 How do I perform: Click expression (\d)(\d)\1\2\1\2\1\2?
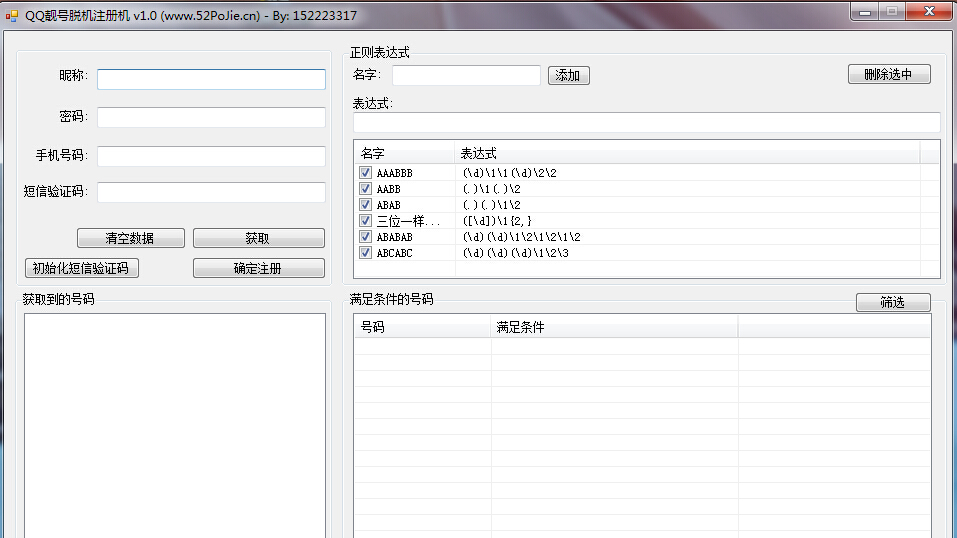click(522, 237)
